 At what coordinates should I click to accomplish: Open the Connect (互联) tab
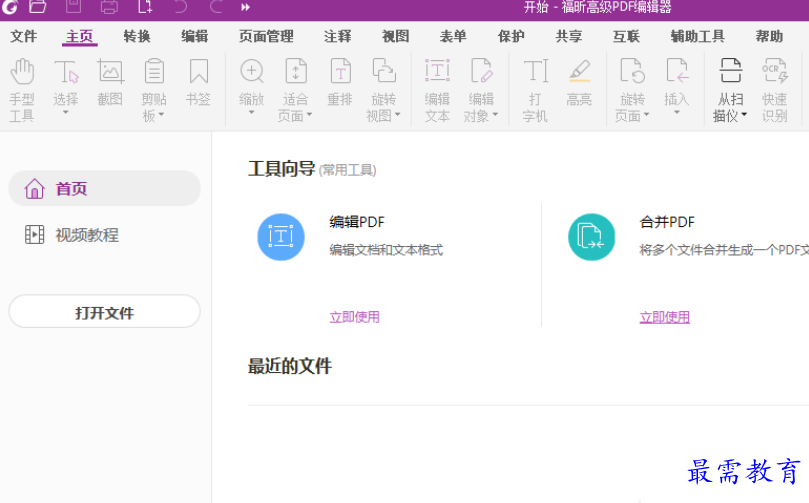click(x=626, y=36)
